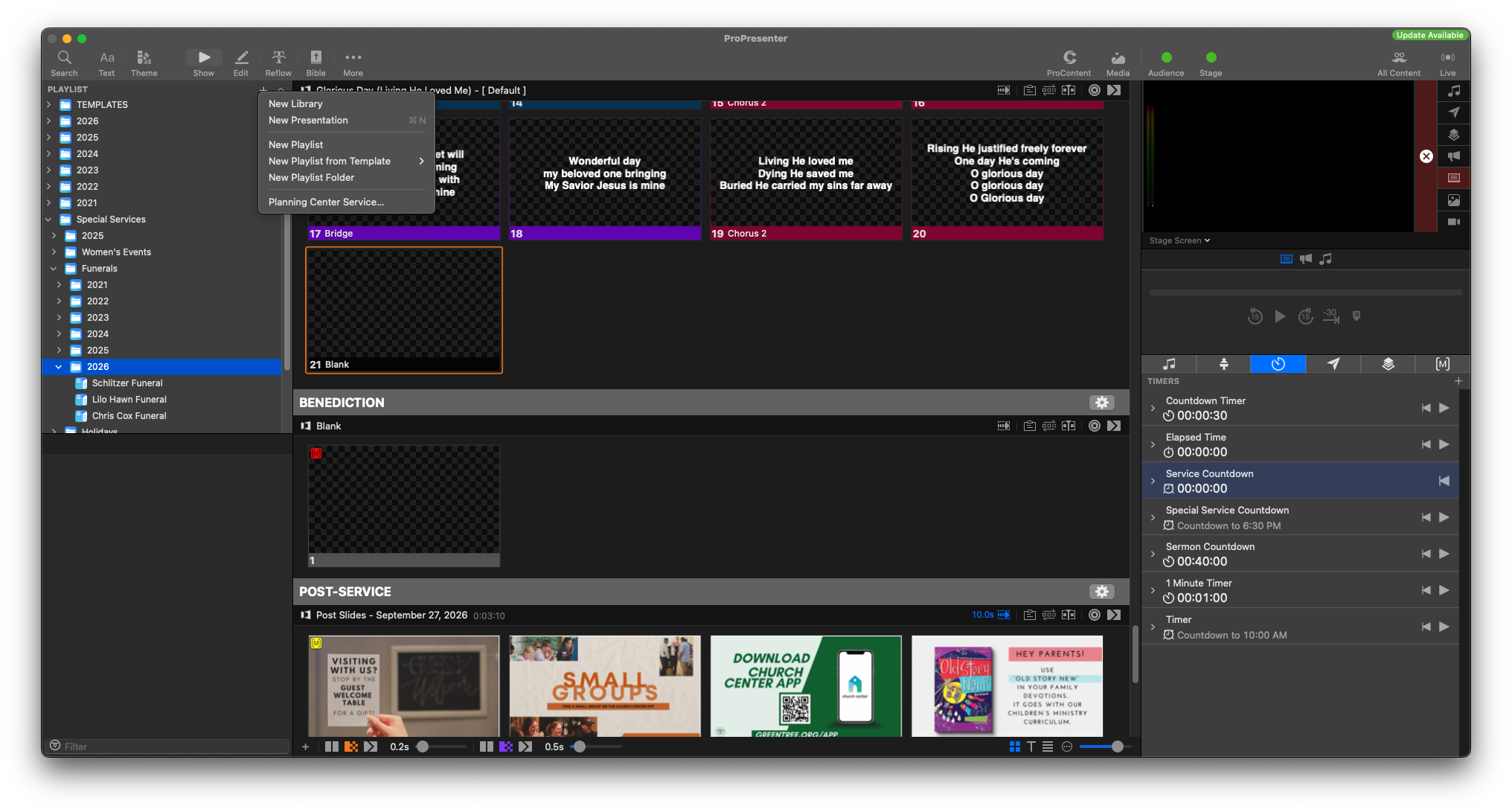Screen dimensions: 1512x812
Task: Start the 1 Minute Timer
Action: [1444, 590]
